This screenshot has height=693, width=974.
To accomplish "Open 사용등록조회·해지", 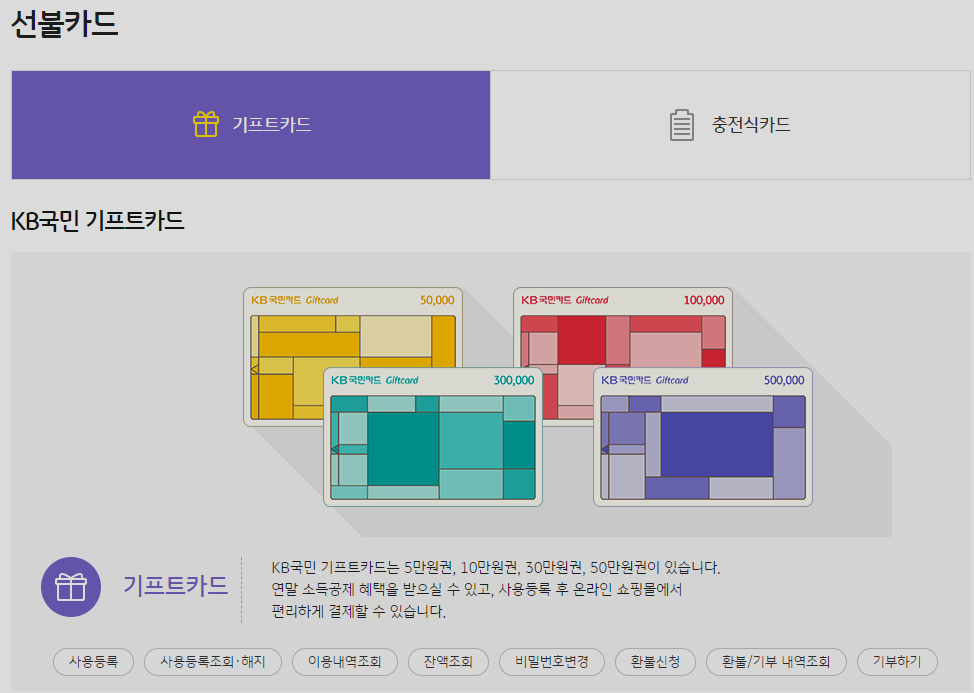I will (212, 662).
